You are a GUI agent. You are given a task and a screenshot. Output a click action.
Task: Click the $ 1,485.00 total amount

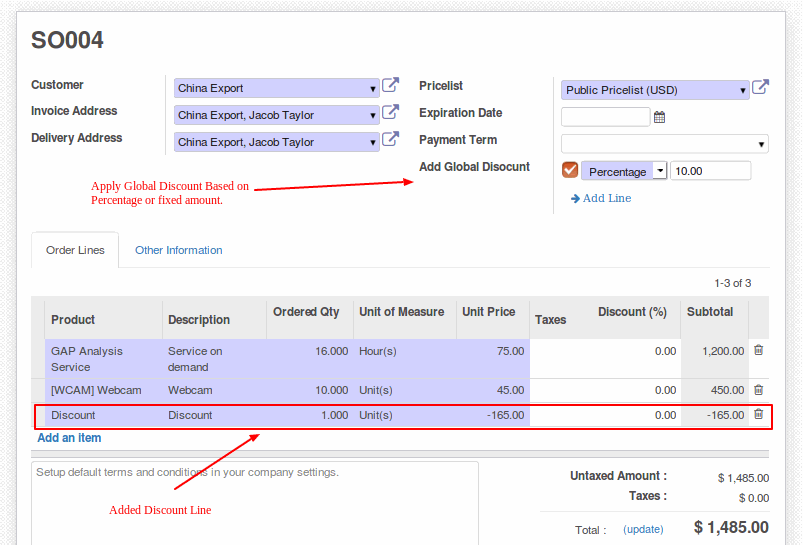pos(731,527)
